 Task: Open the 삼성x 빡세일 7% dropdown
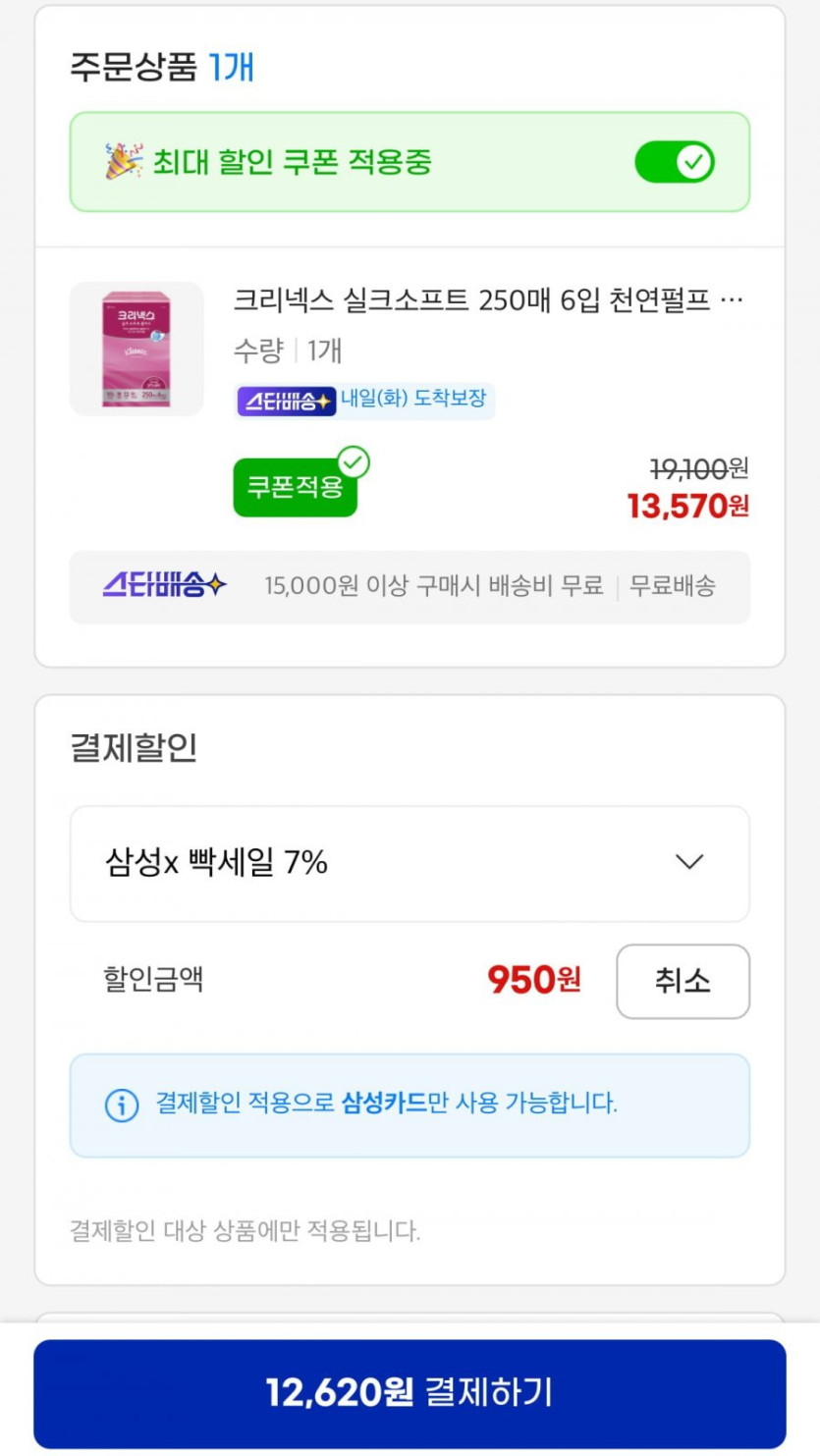click(x=410, y=863)
